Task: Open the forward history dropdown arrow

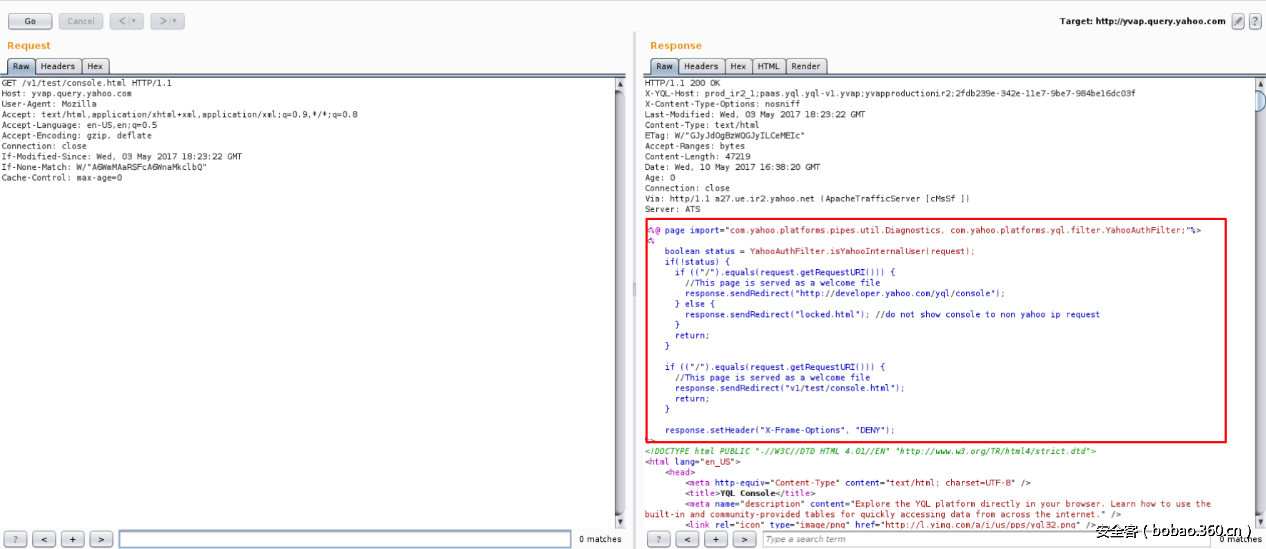Action: pyautogui.click(x=175, y=21)
